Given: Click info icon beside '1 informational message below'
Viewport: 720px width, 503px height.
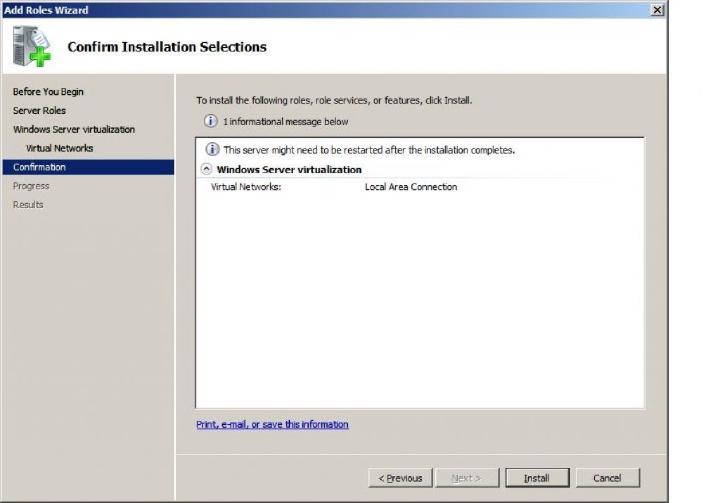Looking at the screenshot, I should click(x=210, y=121).
